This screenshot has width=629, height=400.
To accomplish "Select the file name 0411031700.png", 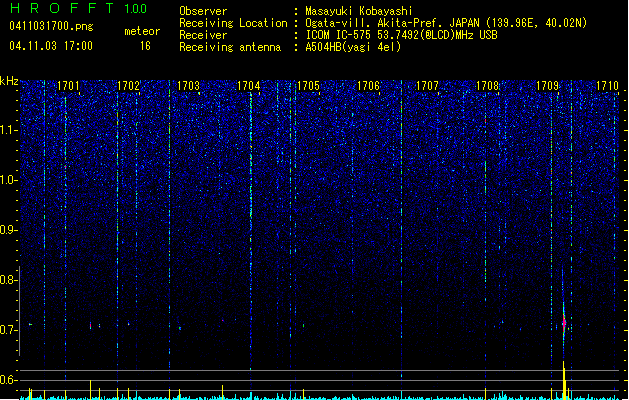I will [x=51, y=27].
